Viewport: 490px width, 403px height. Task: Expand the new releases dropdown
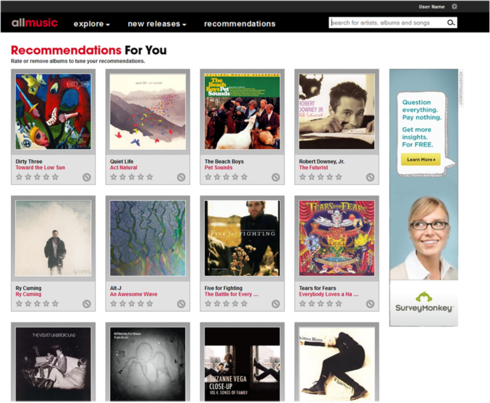click(157, 24)
